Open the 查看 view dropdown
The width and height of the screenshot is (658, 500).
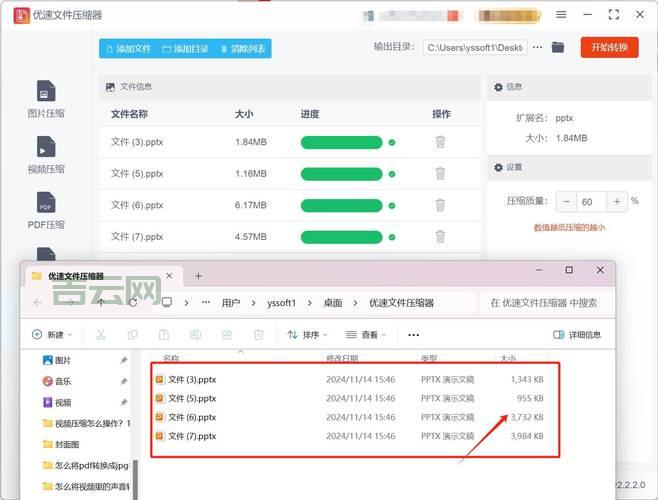(x=366, y=335)
